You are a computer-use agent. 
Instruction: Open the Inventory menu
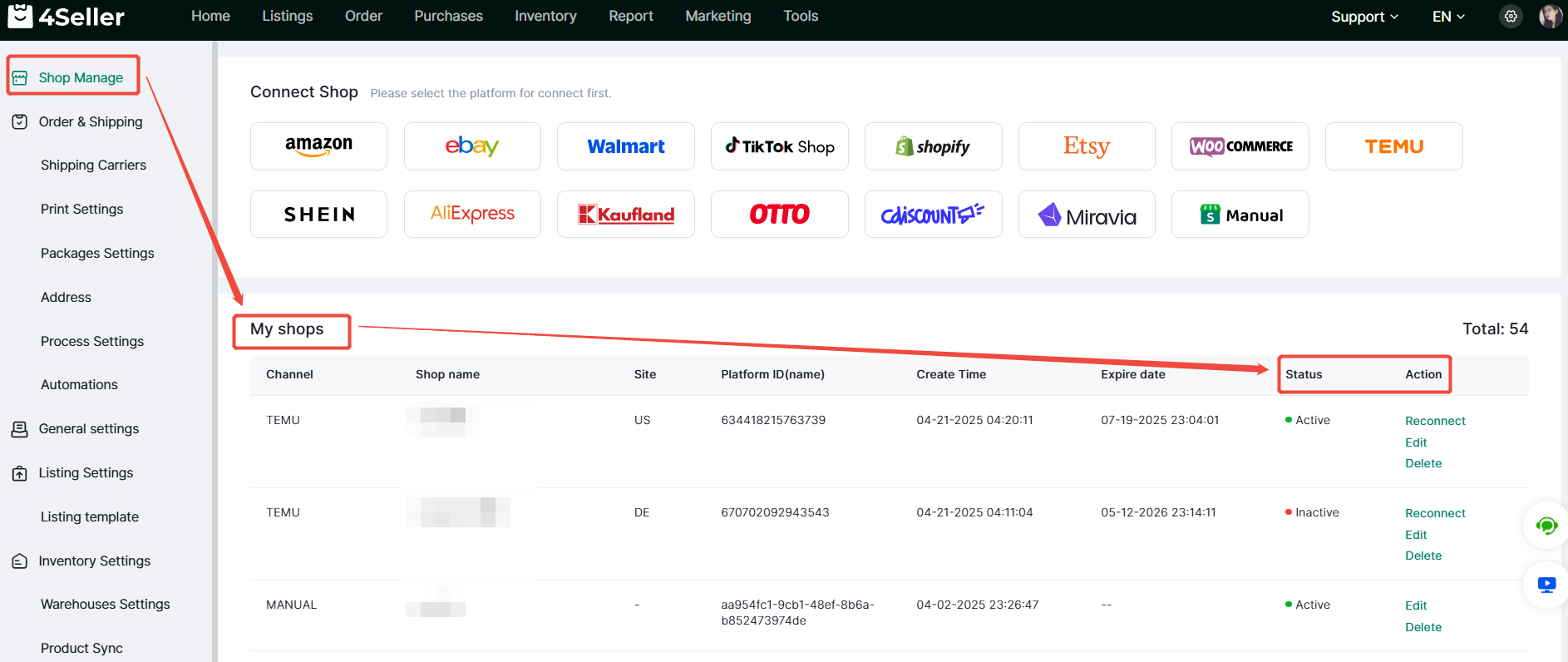click(545, 16)
